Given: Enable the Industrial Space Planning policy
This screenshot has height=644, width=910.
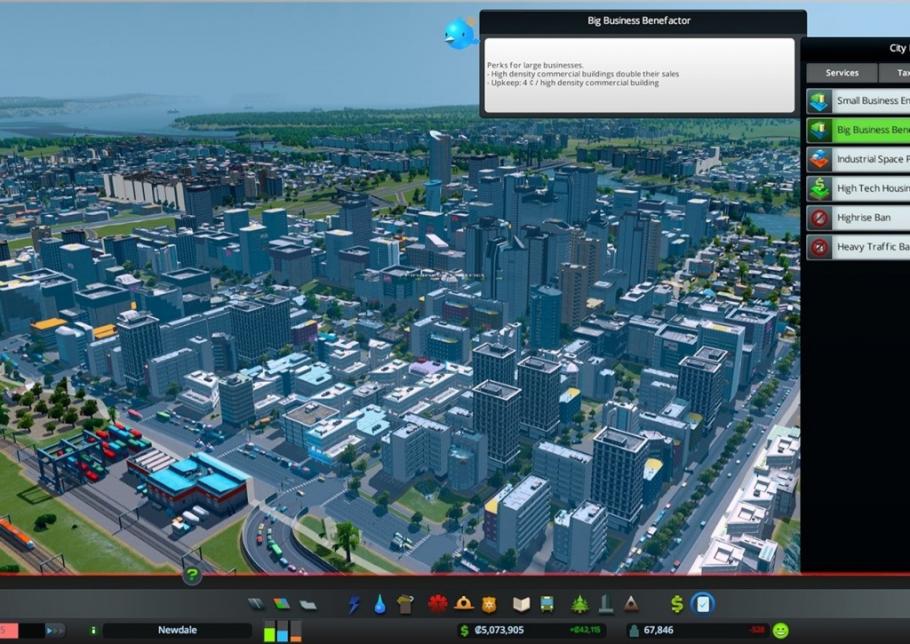Looking at the screenshot, I should [858, 159].
